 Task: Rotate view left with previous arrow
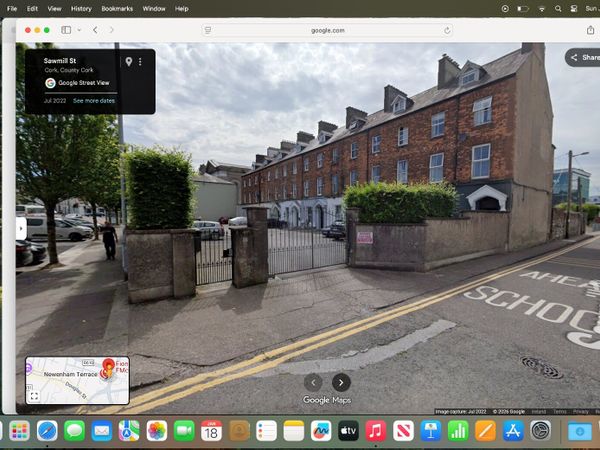point(314,382)
